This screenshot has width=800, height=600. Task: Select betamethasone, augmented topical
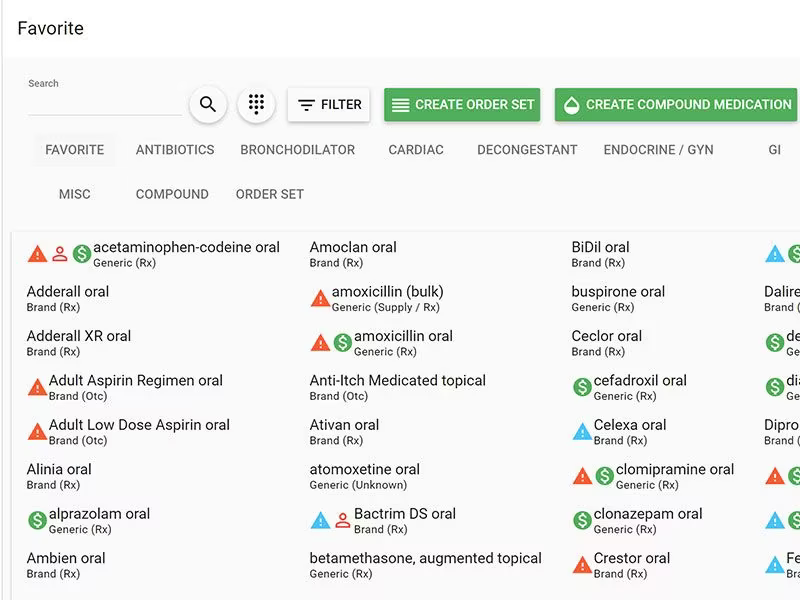[426, 565]
